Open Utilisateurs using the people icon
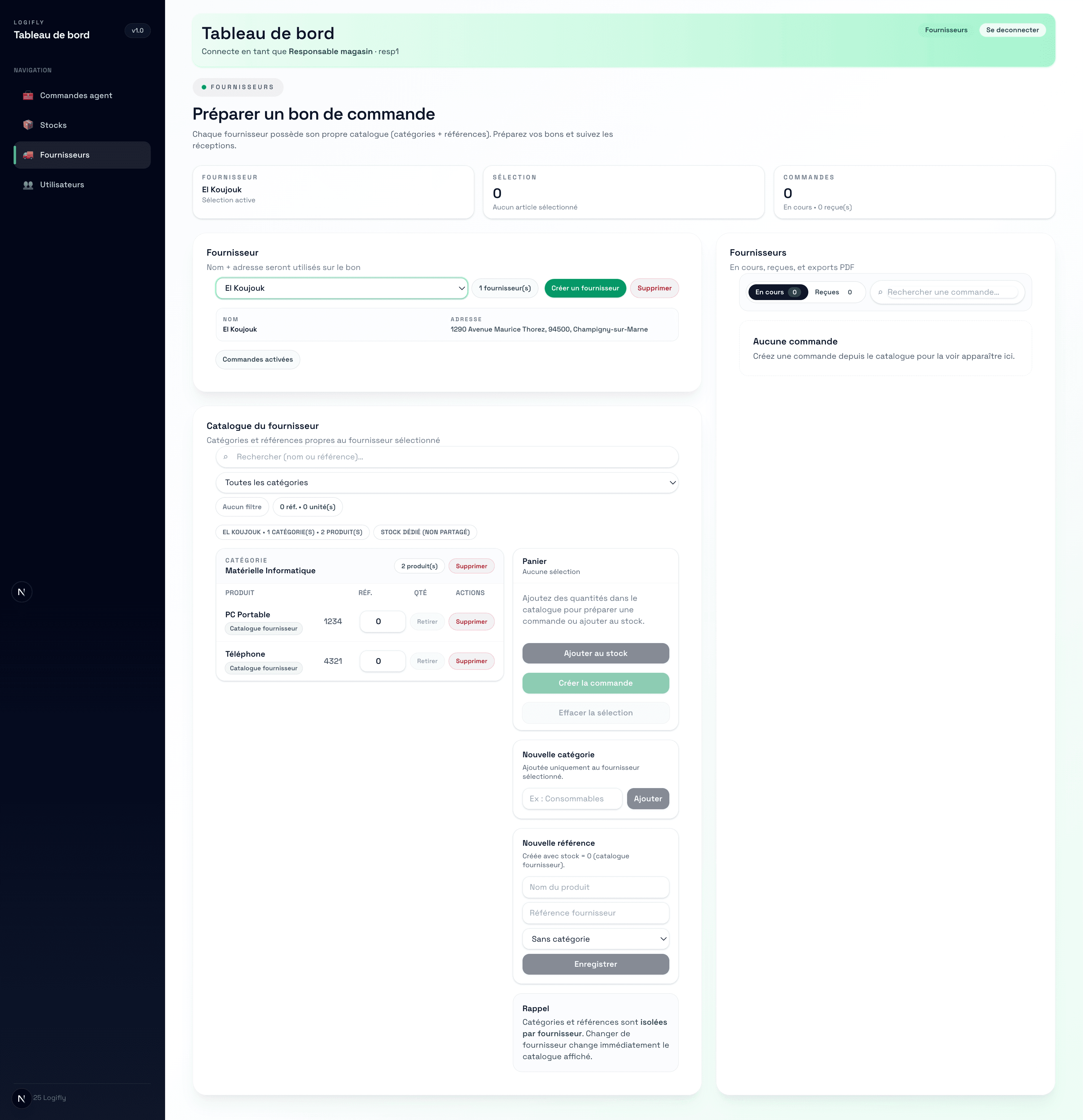The image size is (1083, 1120). pos(28,184)
